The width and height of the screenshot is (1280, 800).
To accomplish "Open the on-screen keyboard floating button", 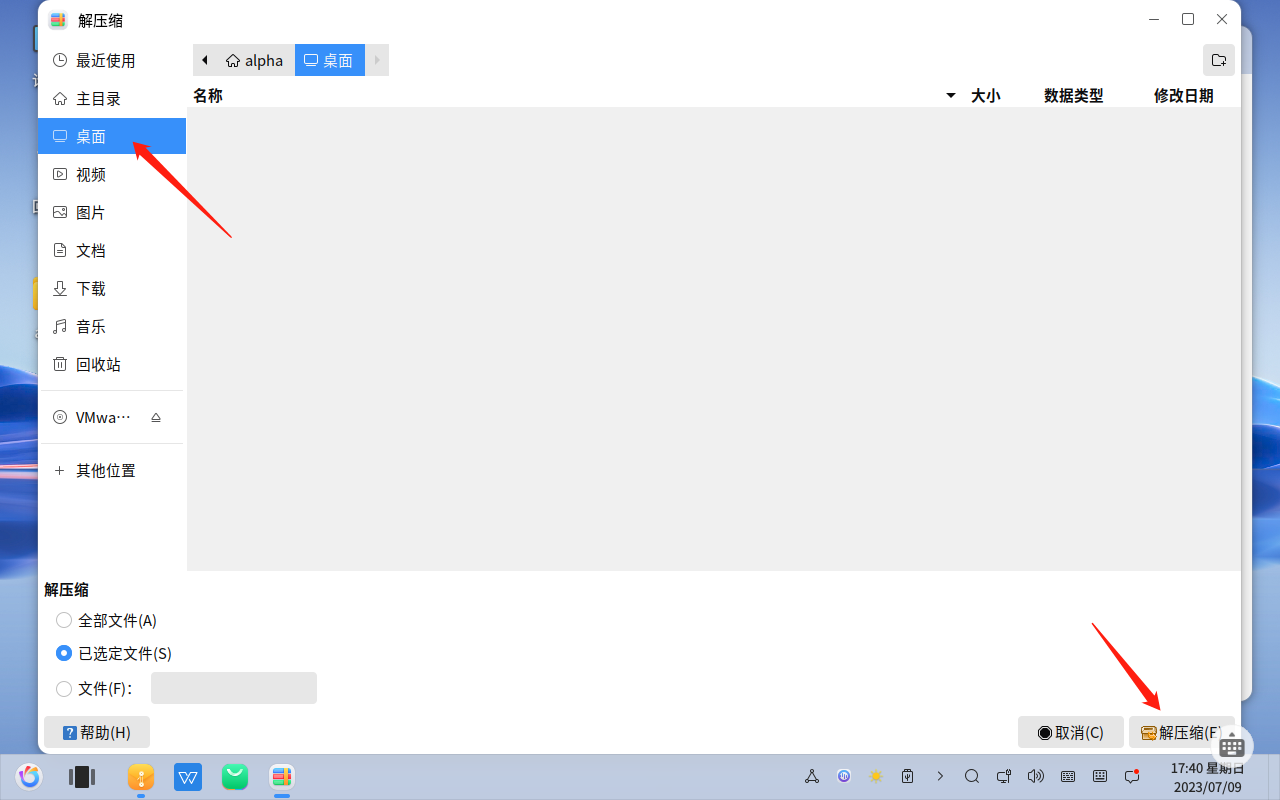I will (x=1232, y=746).
